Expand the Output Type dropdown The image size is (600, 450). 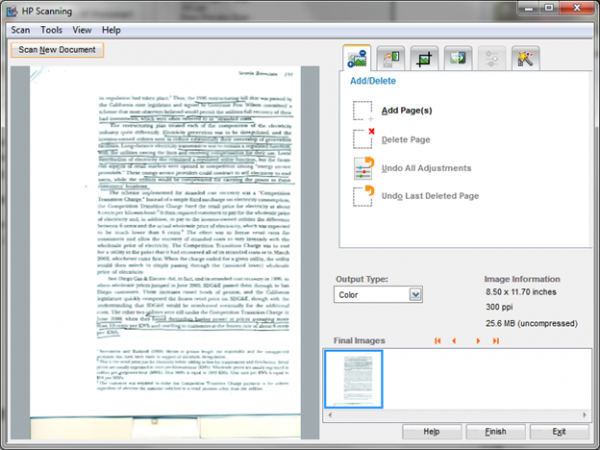[x=415, y=294]
